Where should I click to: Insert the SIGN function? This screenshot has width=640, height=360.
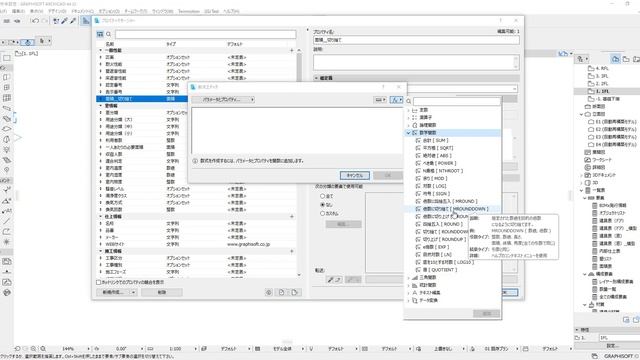[436, 194]
